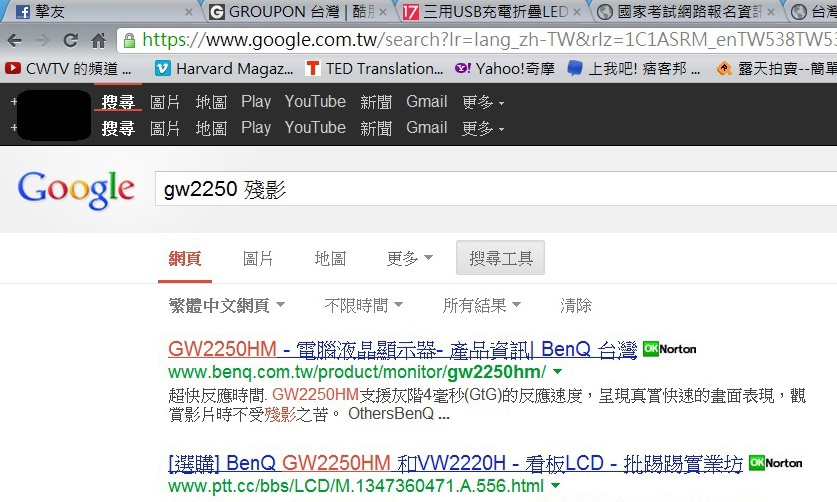
Task: Open the GW2250HM BenQ 台灣 result link
Action: point(402,349)
